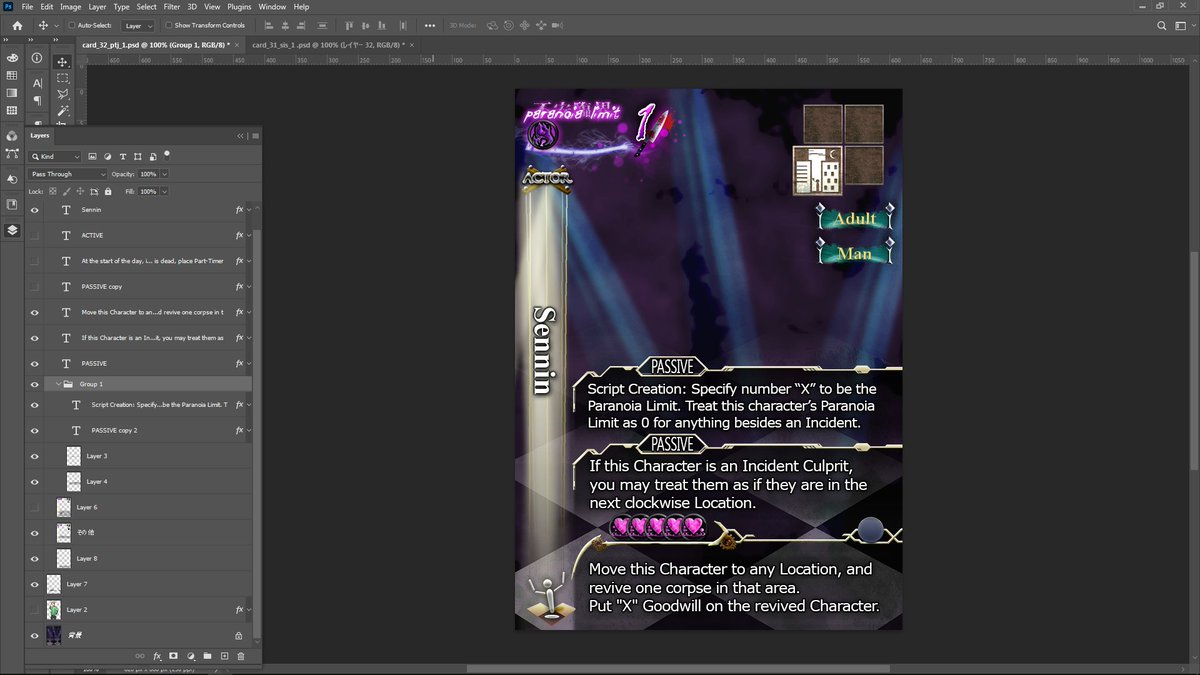The image size is (1200, 675).
Task: Open the Pass Through blend mode dropdown
Action: (68, 174)
